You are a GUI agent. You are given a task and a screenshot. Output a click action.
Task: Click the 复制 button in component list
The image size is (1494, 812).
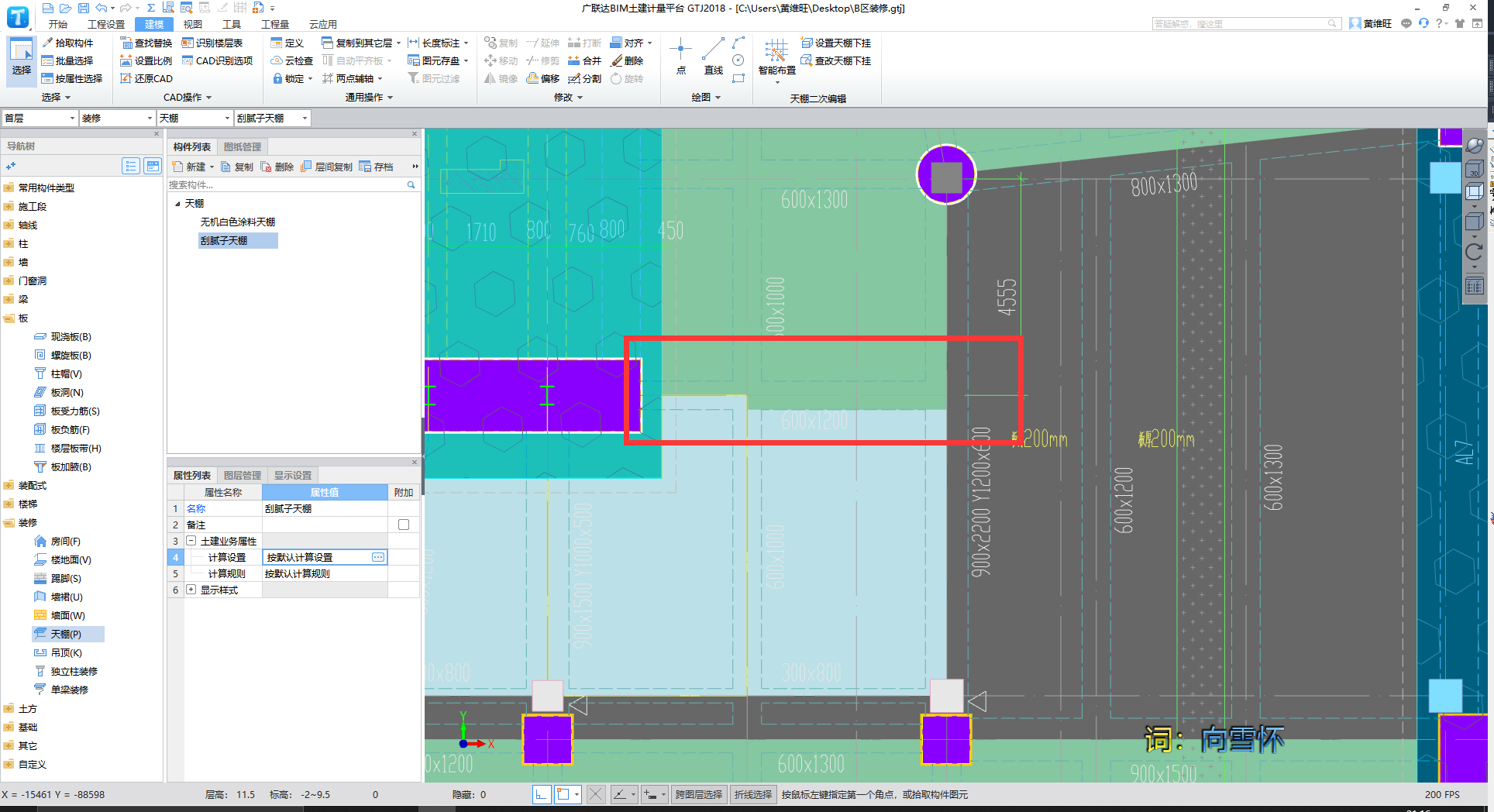pyautogui.click(x=237, y=167)
